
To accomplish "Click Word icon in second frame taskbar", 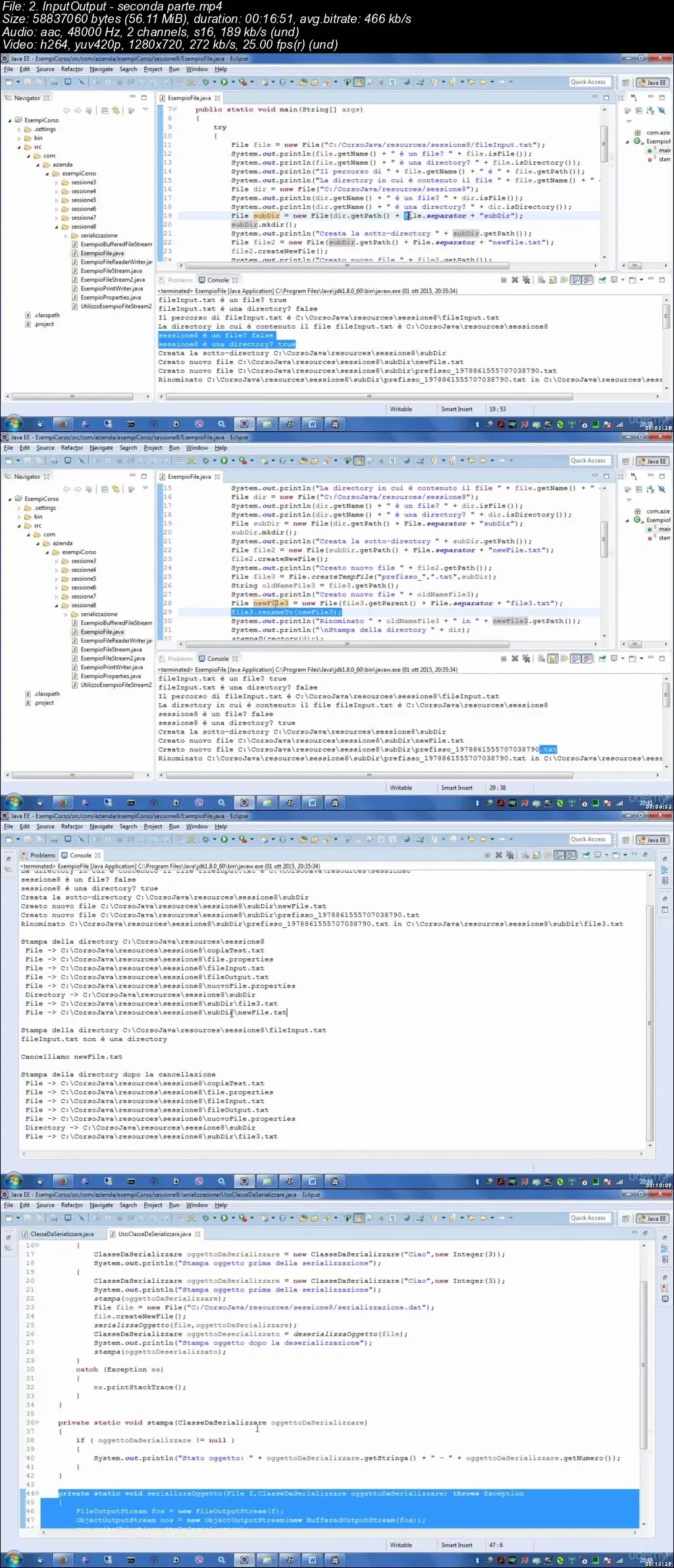I will click(312, 803).
